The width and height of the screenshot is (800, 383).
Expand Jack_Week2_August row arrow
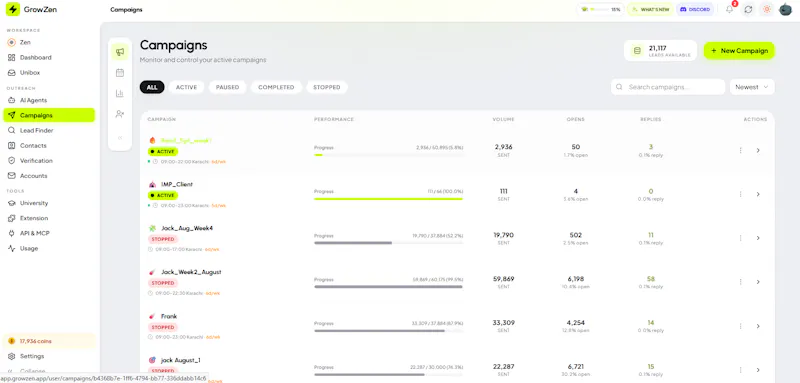(x=758, y=282)
